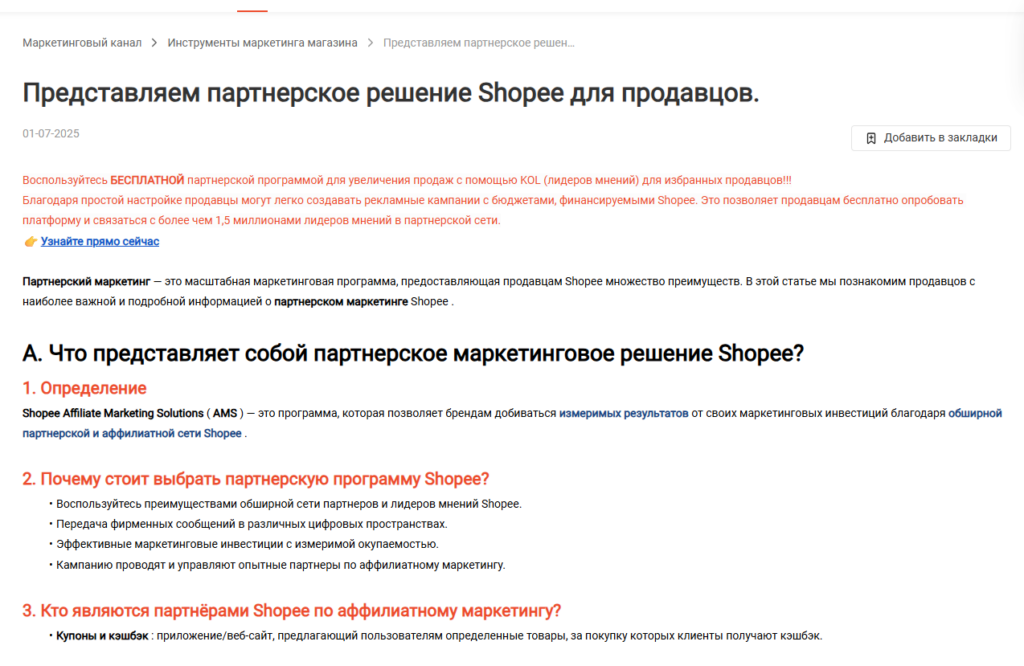Click the bold text Партнерский маркетинг
The image size is (1024, 666).
click(86, 281)
